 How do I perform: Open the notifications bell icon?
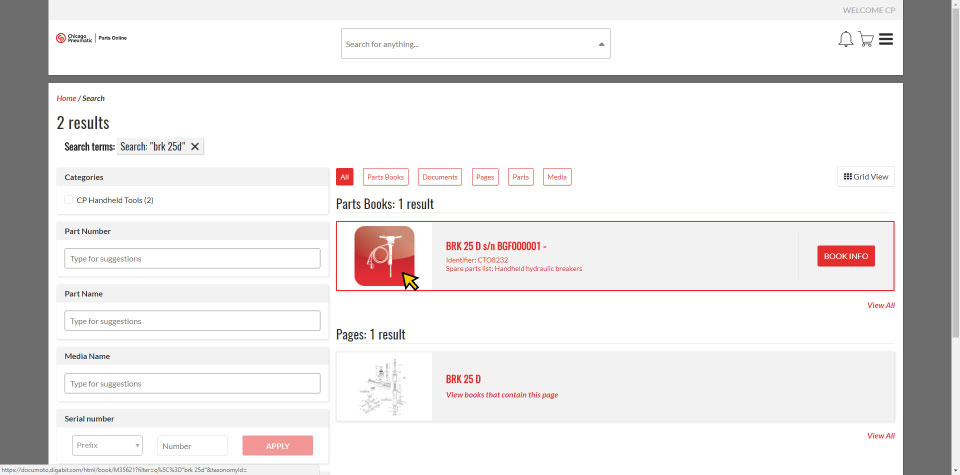click(846, 39)
